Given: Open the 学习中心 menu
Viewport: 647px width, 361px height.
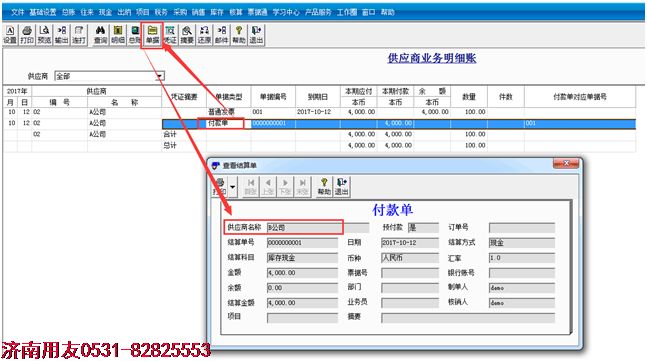Looking at the screenshot, I should pos(286,12).
